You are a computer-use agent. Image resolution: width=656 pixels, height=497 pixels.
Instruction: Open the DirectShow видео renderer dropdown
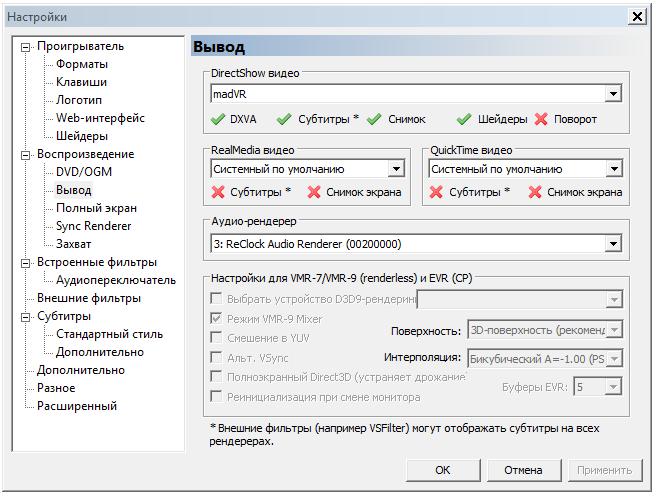pyautogui.click(x=613, y=94)
